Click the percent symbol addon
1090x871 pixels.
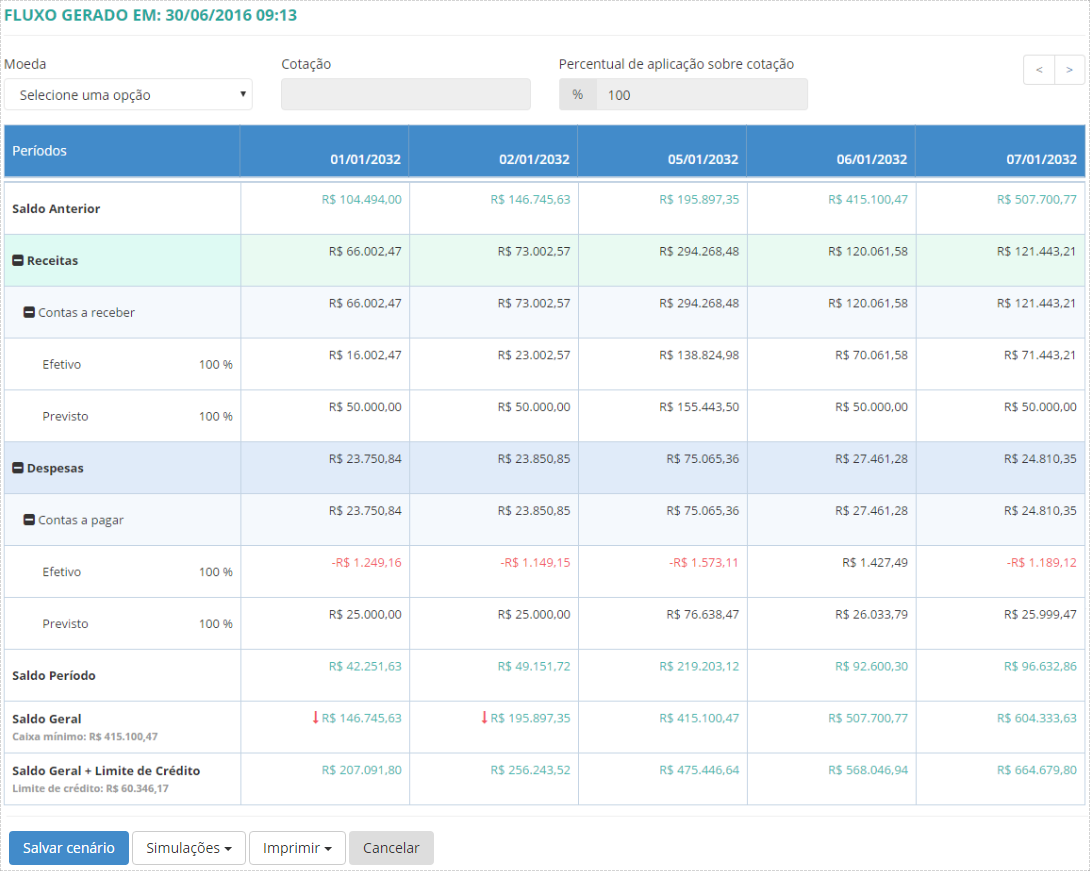577,95
